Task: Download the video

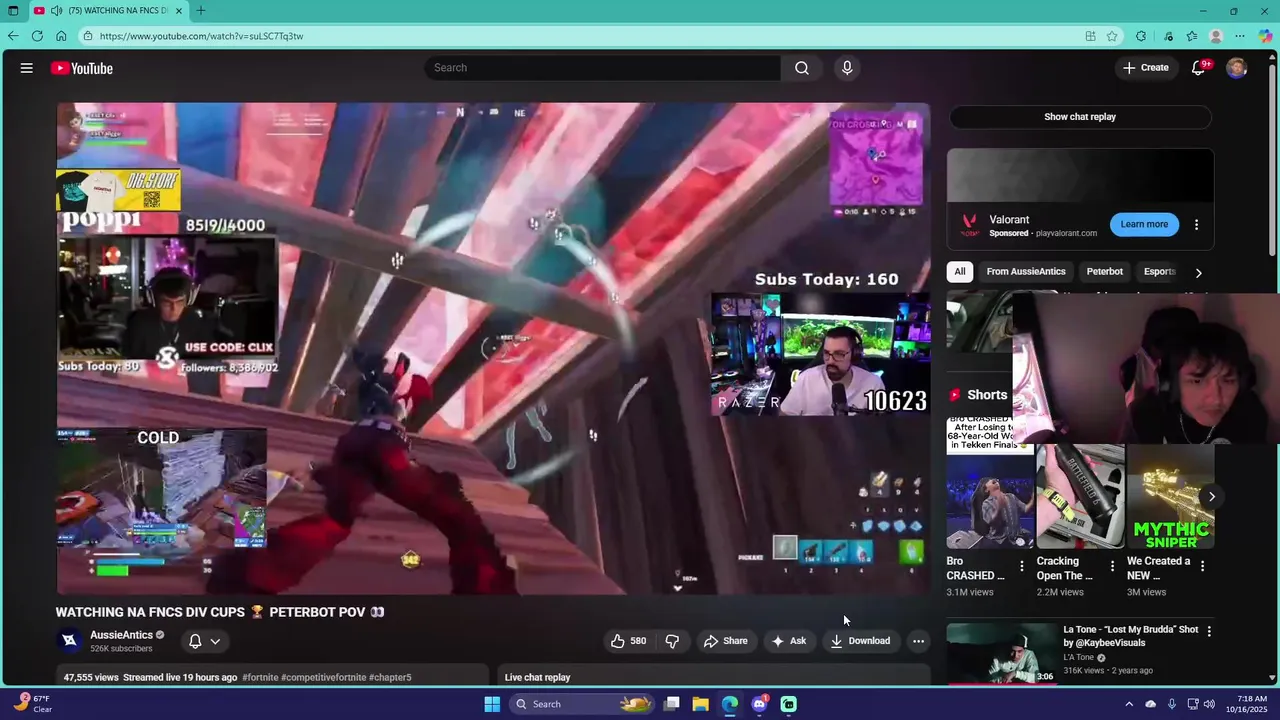Action: [860, 641]
